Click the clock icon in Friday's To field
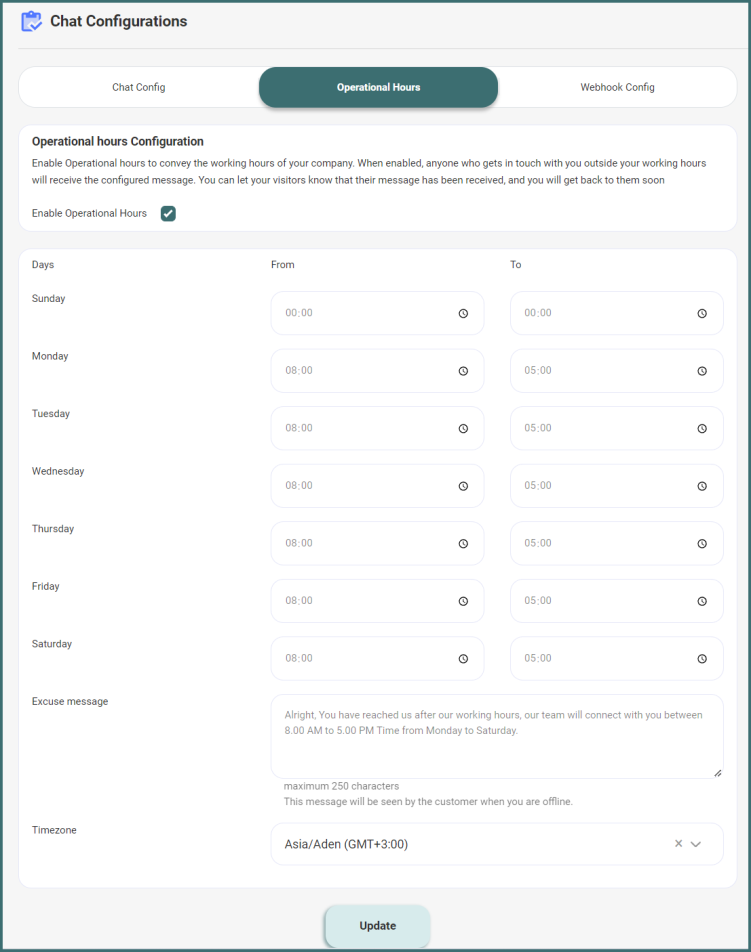This screenshot has height=952, width=751. [702, 601]
